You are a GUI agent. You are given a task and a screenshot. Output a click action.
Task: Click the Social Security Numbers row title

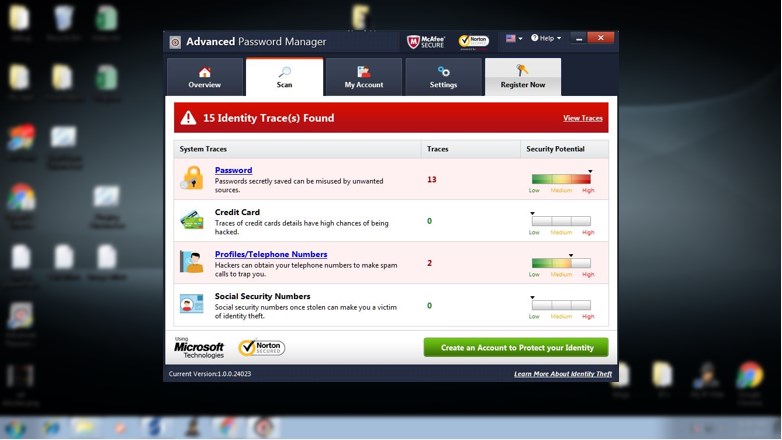[262, 296]
